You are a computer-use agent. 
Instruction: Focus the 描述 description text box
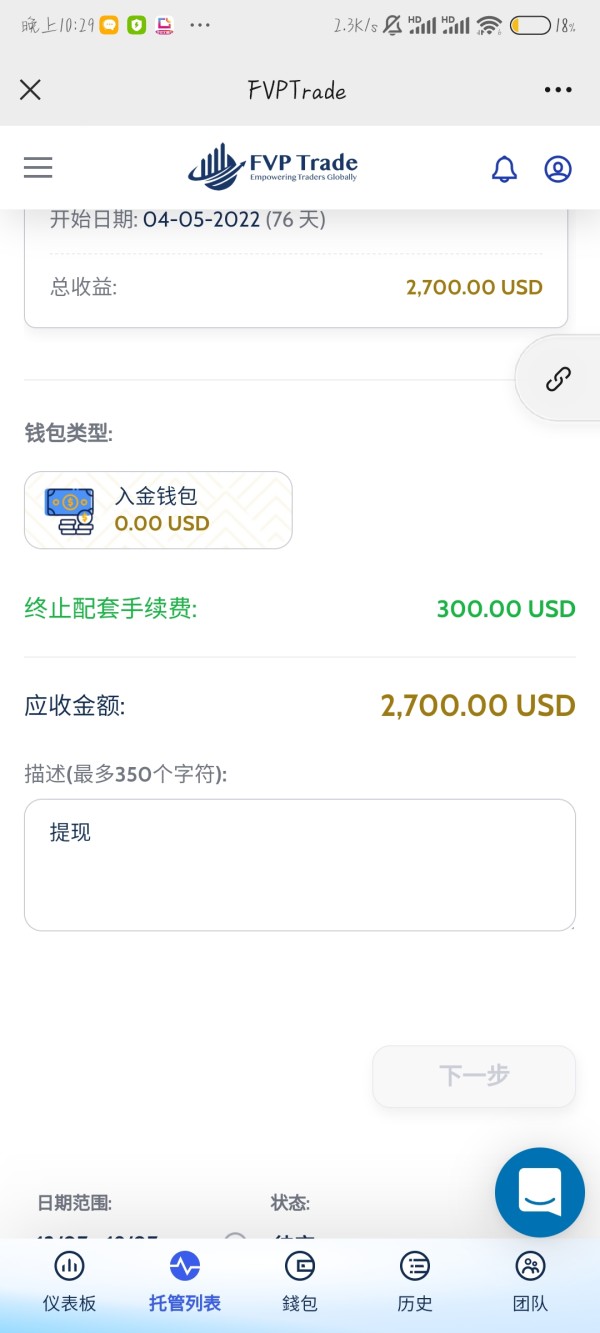[x=300, y=865]
